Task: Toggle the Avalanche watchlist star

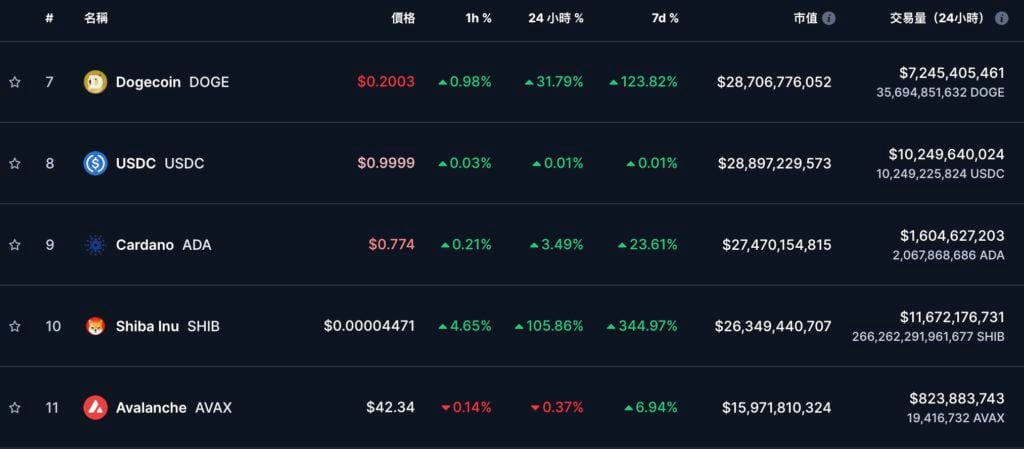Action: 14,408
